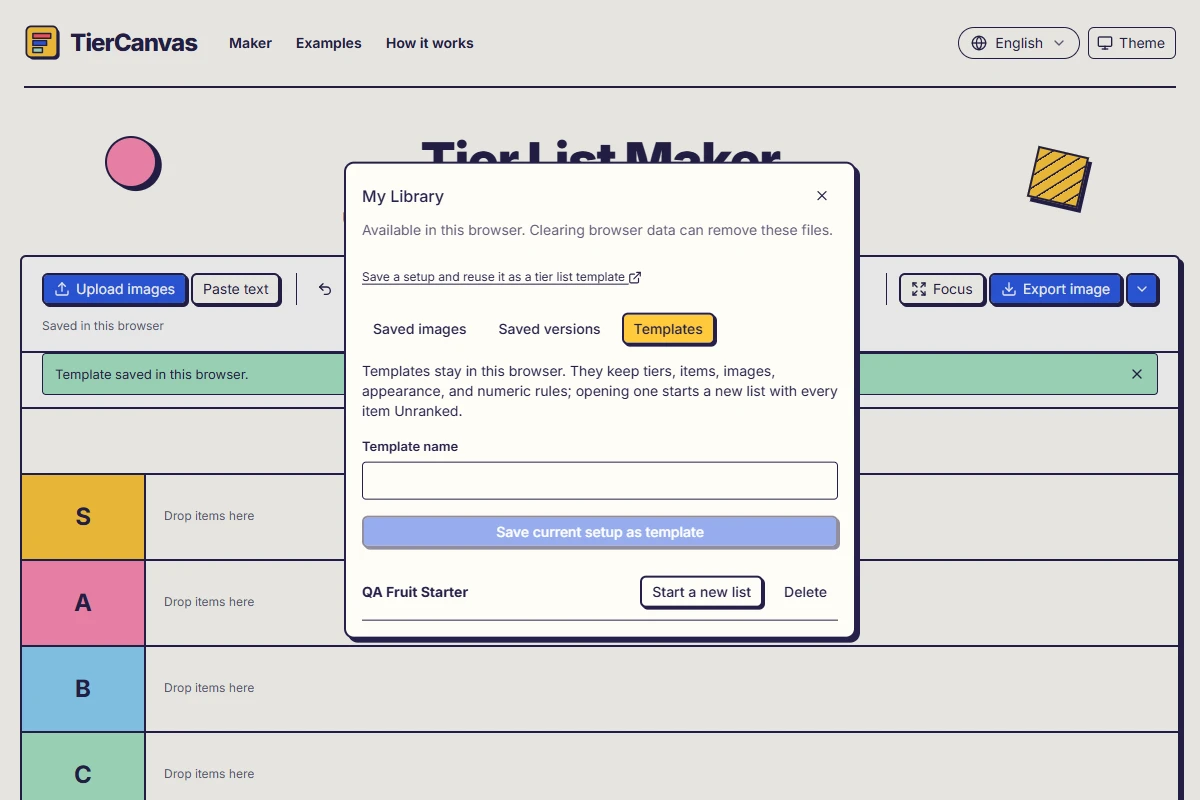Delete the QA Fruit Starter template
This screenshot has height=800, width=1200.
[805, 592]
